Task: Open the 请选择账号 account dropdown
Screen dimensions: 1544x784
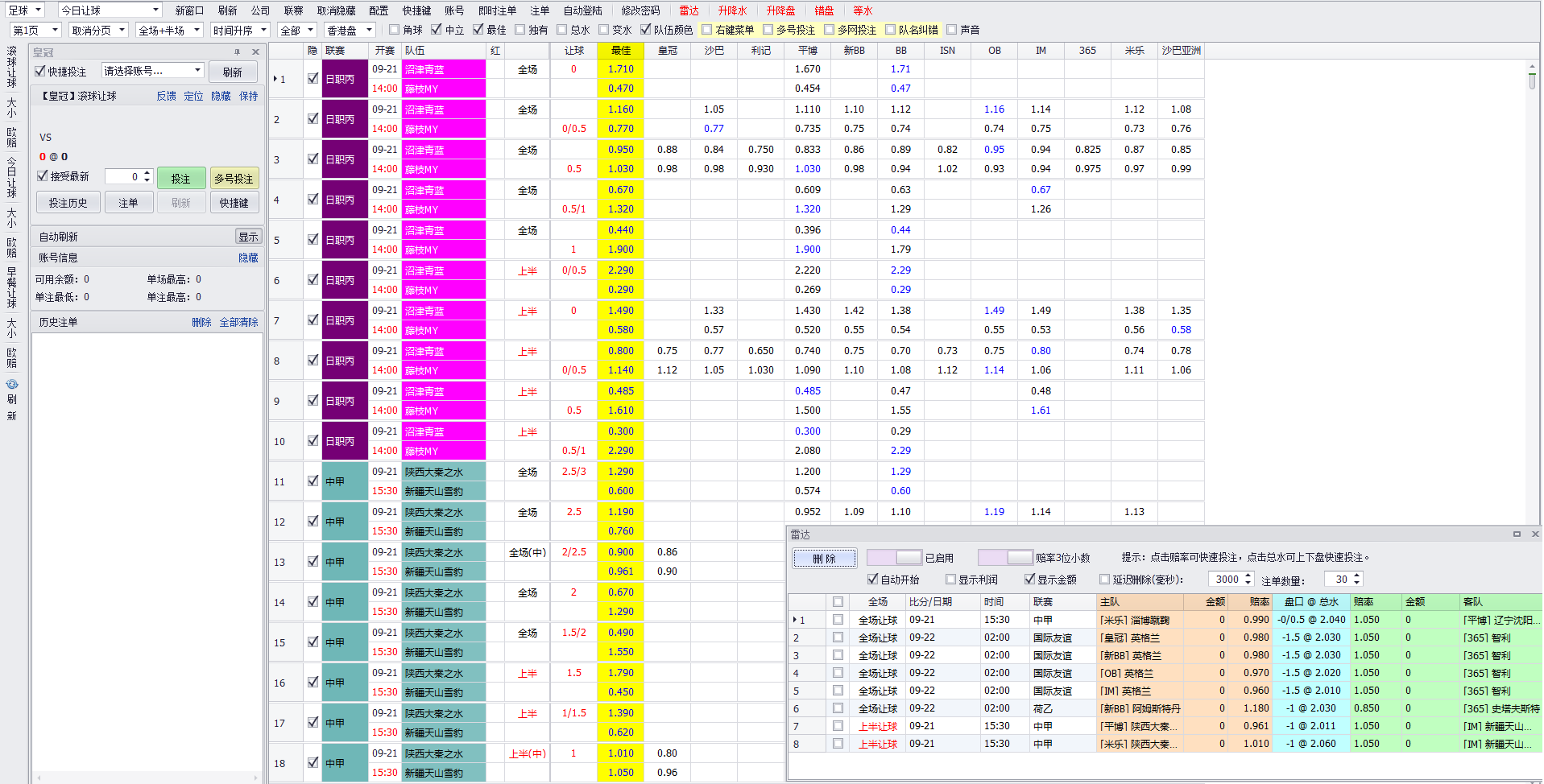Action: (x=197, y=71)
